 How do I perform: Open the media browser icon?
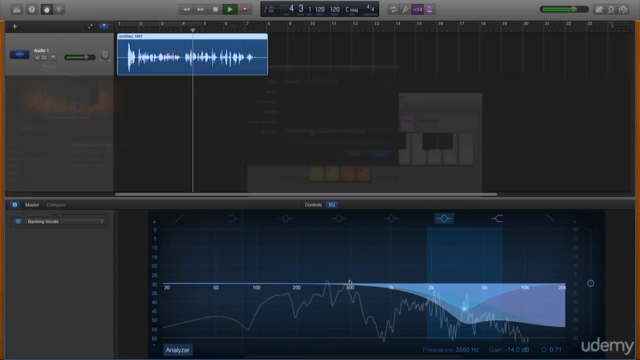point(624,9)
